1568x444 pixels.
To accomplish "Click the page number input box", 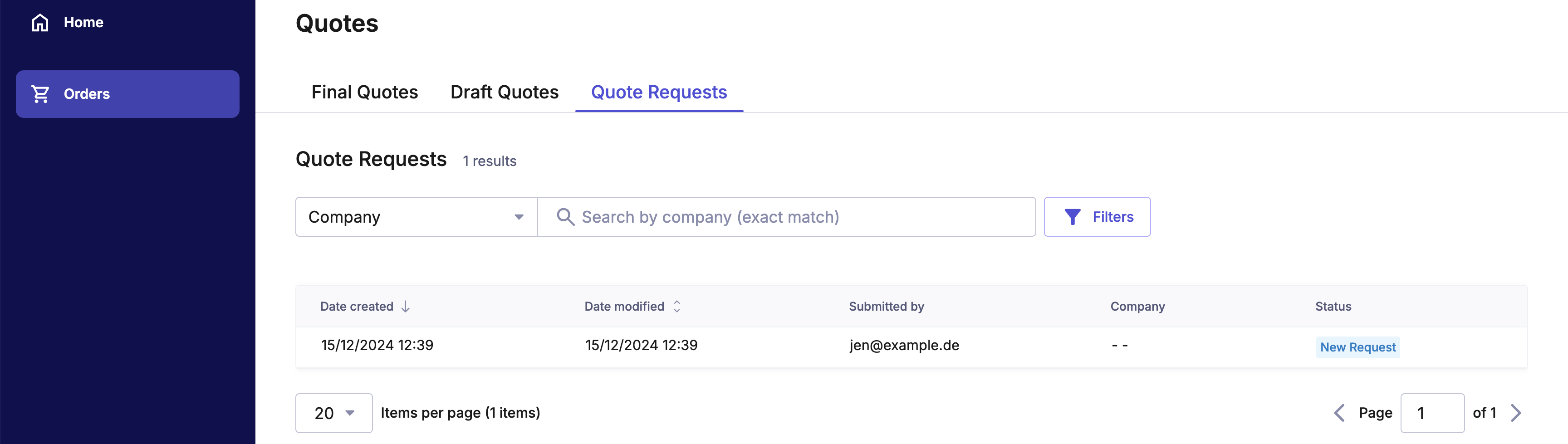I will pyautogui.click(x=1431, y=413).
